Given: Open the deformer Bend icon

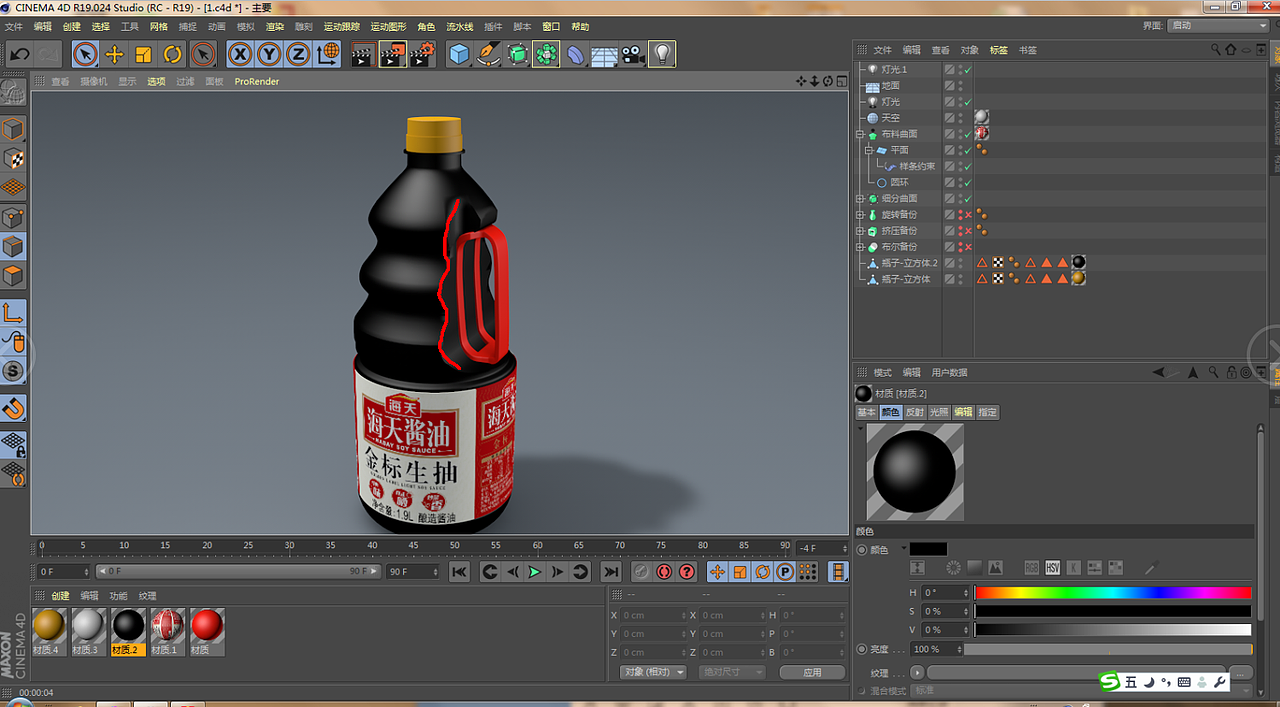Looking at the screenshot, I should click(x=575, y=54).
